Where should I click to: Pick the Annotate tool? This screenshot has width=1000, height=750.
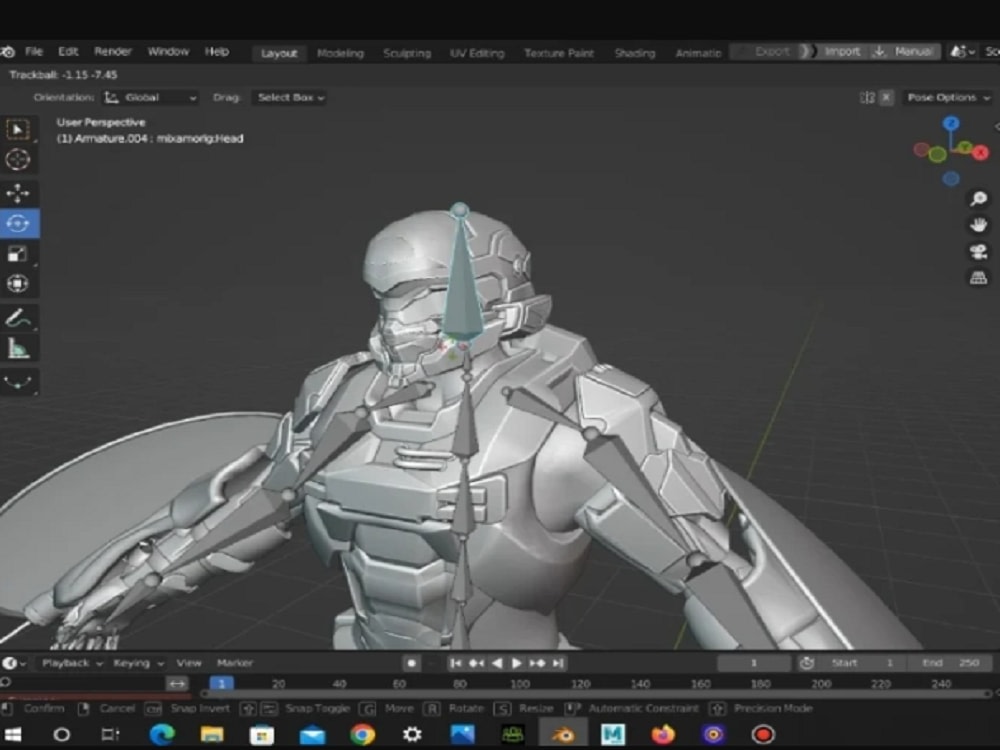coord(16,318)
